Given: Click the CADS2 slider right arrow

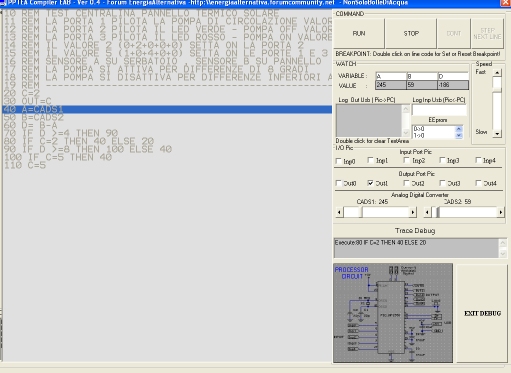Looking at the screenshot, I should coord(501,212).
